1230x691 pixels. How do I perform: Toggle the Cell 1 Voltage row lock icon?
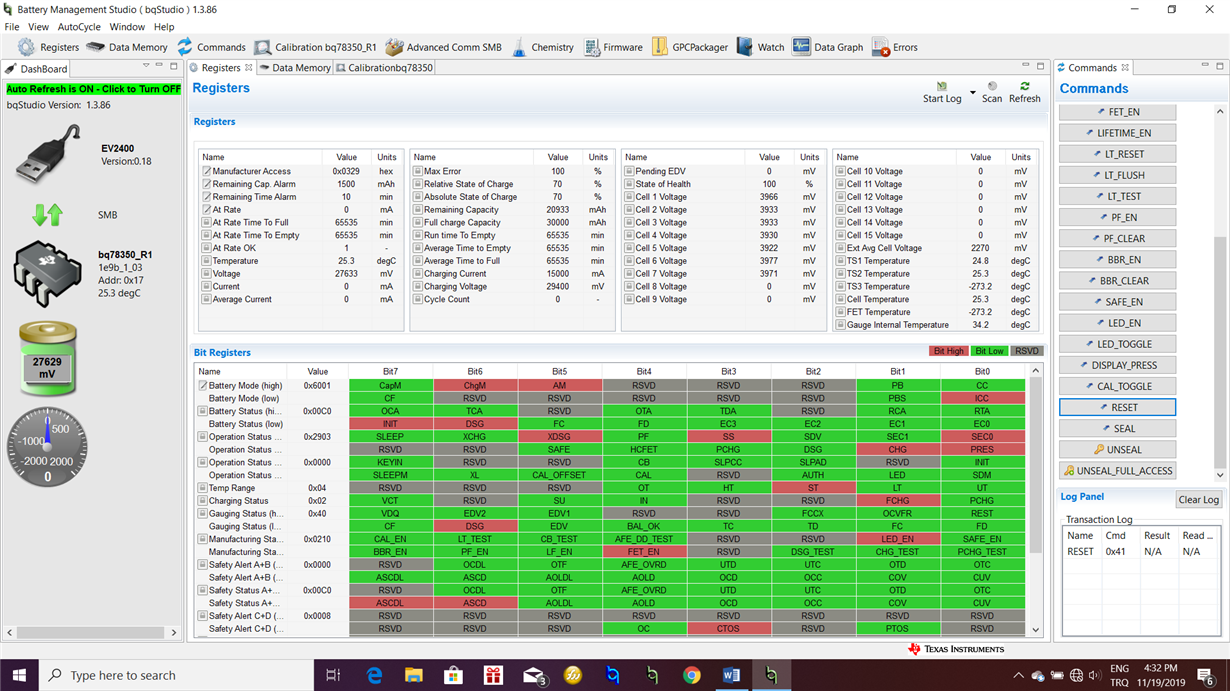point(630,197)
